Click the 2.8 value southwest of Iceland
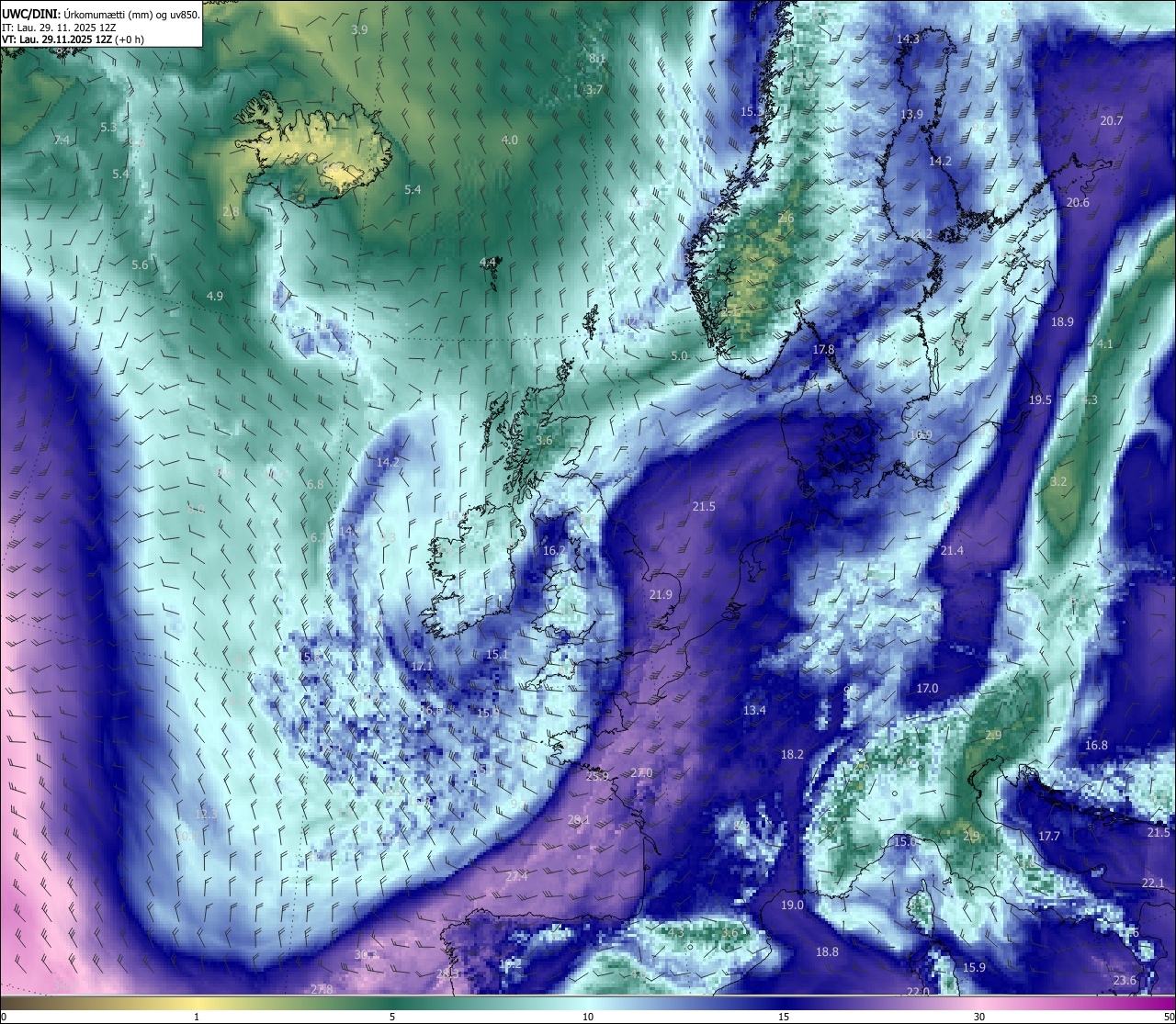This screenshot has height=1024, width=1176. coord(231,211)
